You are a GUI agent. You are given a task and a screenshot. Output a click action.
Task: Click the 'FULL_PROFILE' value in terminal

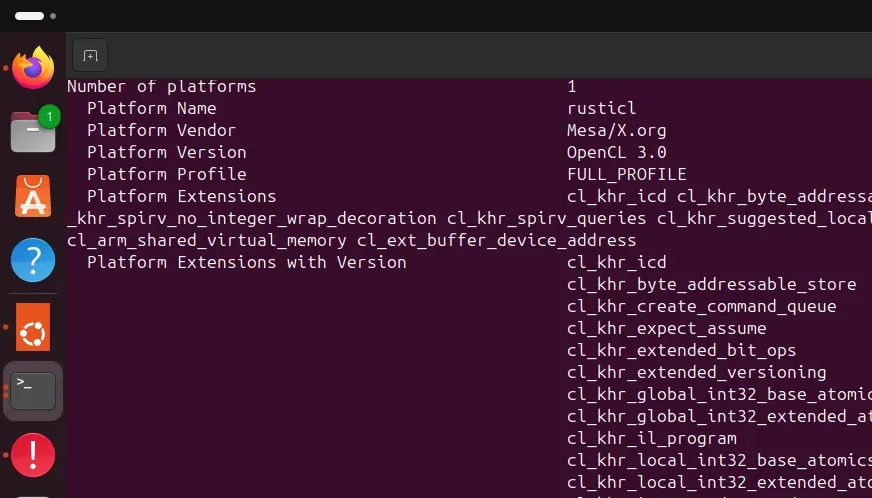626,174
